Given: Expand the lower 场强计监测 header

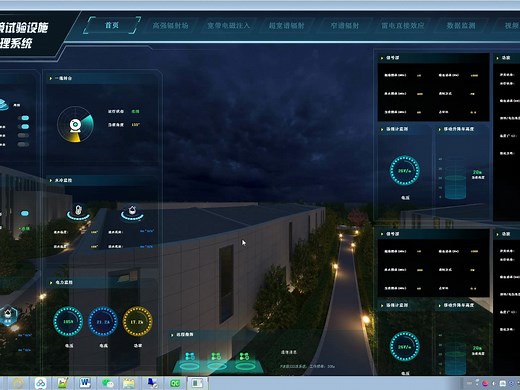Looking at the screenshot, I should click(405, 305).
